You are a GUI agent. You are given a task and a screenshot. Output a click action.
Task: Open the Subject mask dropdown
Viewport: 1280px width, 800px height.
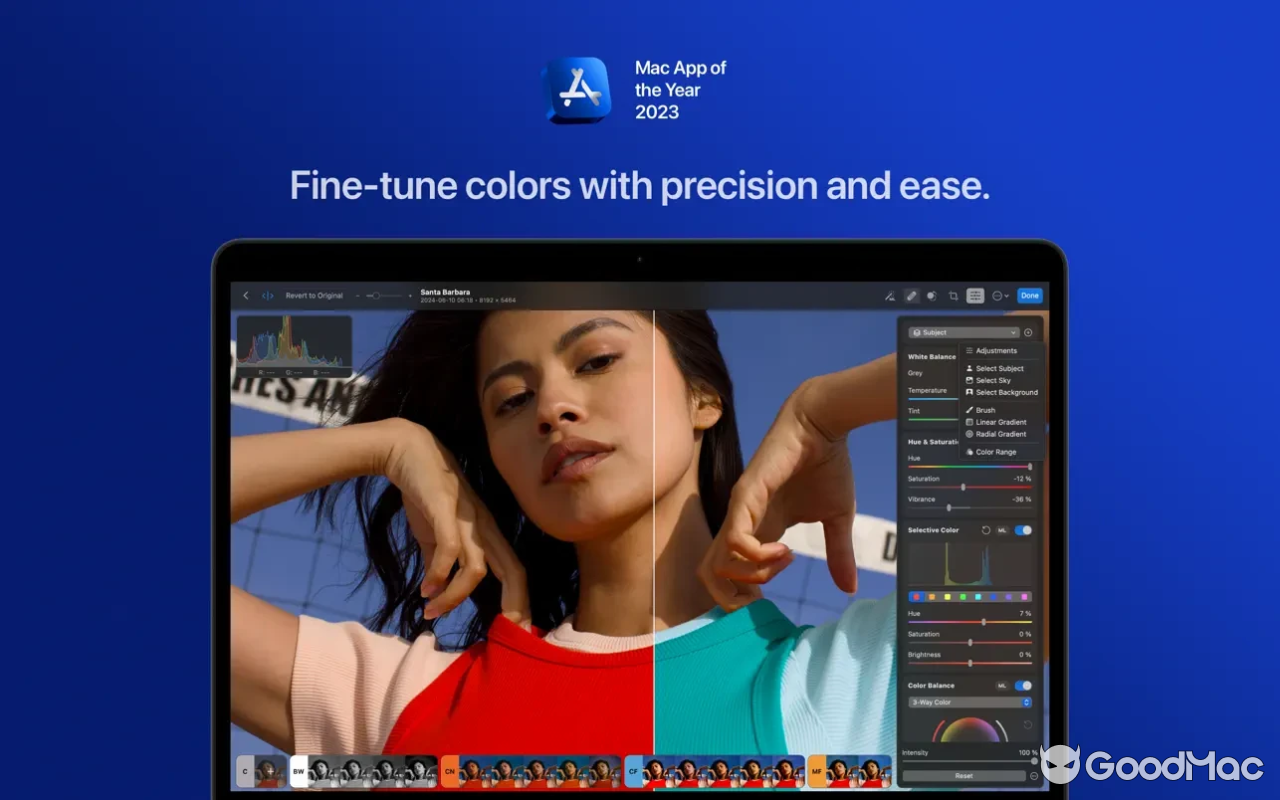[x=963, y=332]
